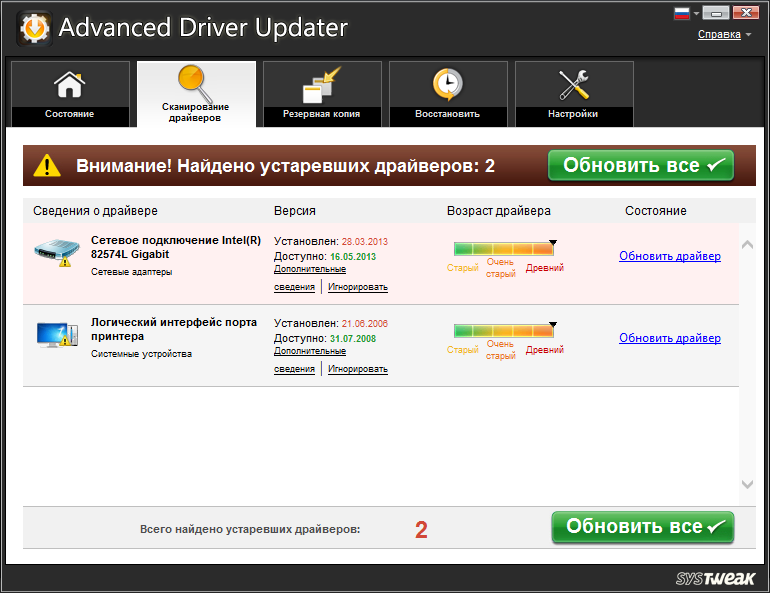Click the Intel network adapter device icon
The width and height of the screenshot is (770, 593).
pos(57,253)
